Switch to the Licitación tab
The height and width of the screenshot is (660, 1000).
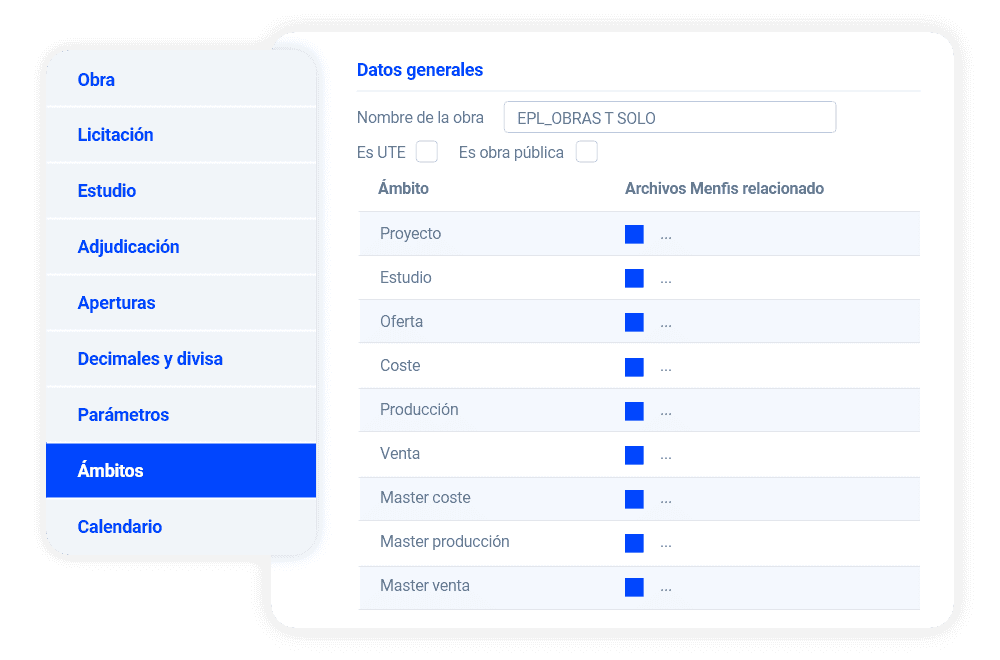point(116,135)
